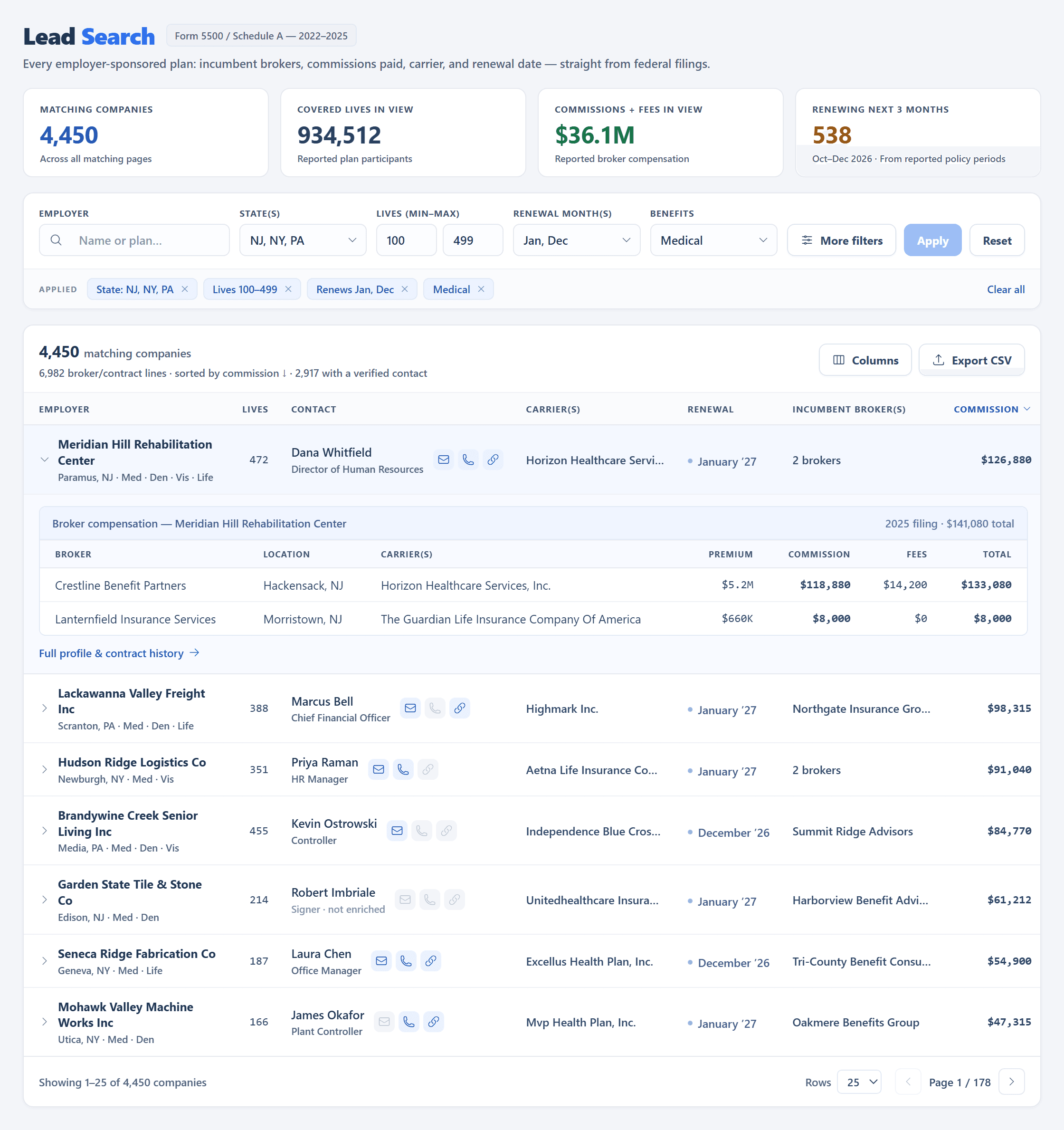Screen dimensions: 1064x1130
Task: Focus the employer name search field
Action: coord(134,240)
